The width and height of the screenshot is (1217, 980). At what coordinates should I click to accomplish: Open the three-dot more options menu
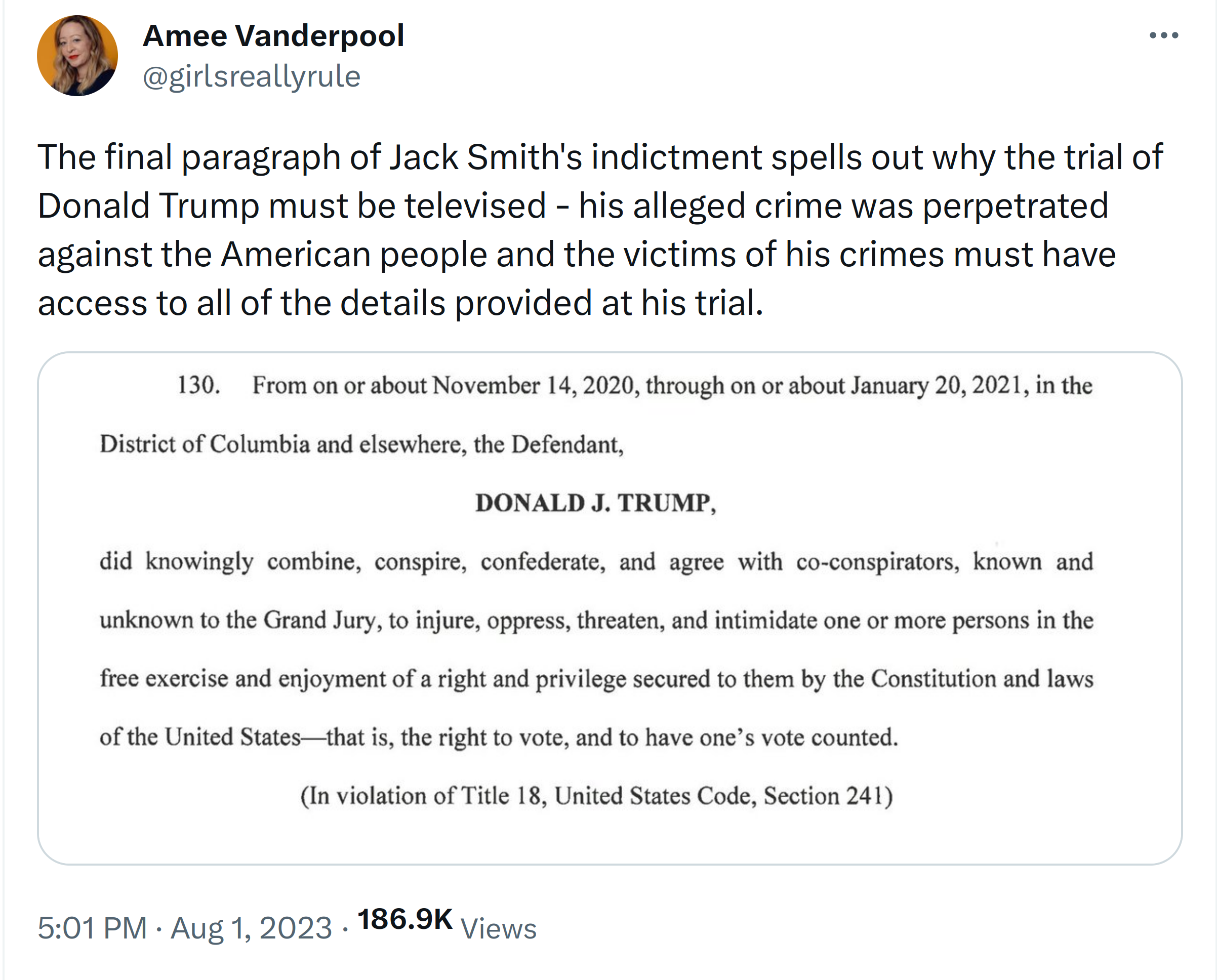(1163, 35)
